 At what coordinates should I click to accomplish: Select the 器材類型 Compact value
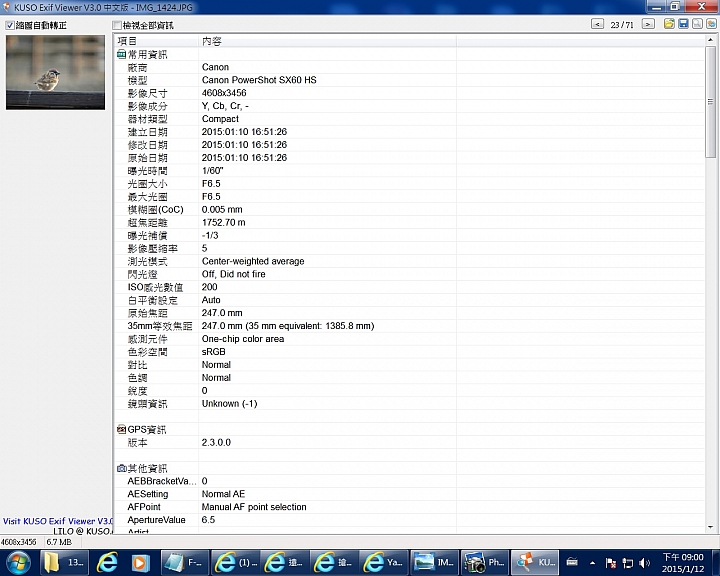(220, 119)
